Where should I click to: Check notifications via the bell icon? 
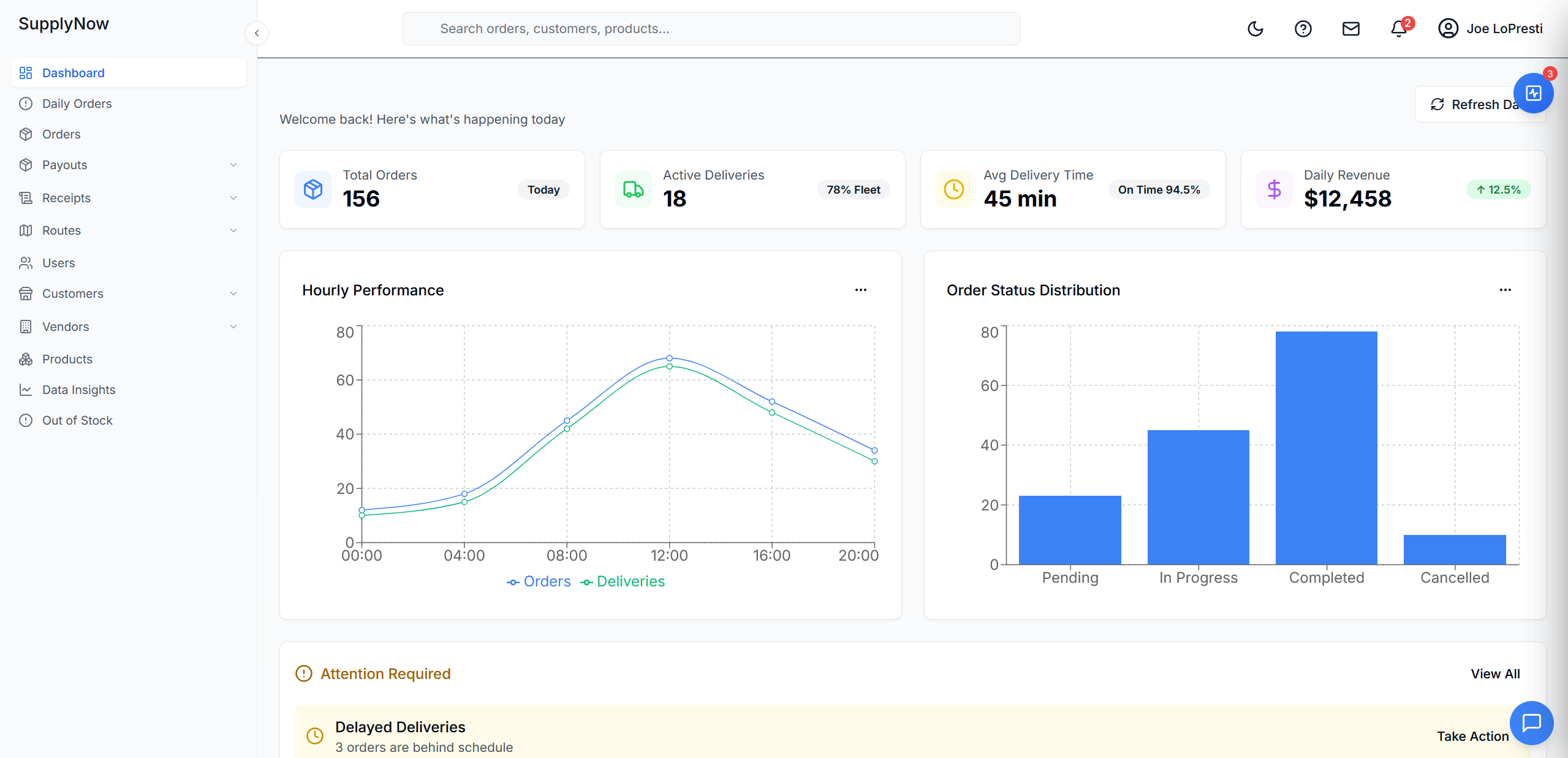[1398, 29]
